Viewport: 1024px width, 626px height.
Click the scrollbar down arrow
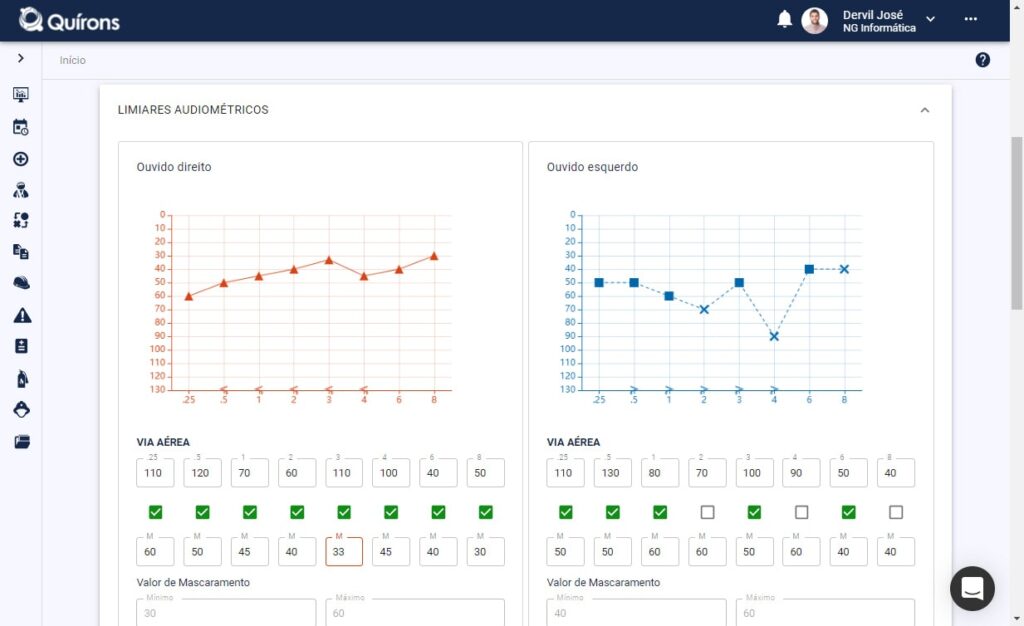[x=1017, y=618]
